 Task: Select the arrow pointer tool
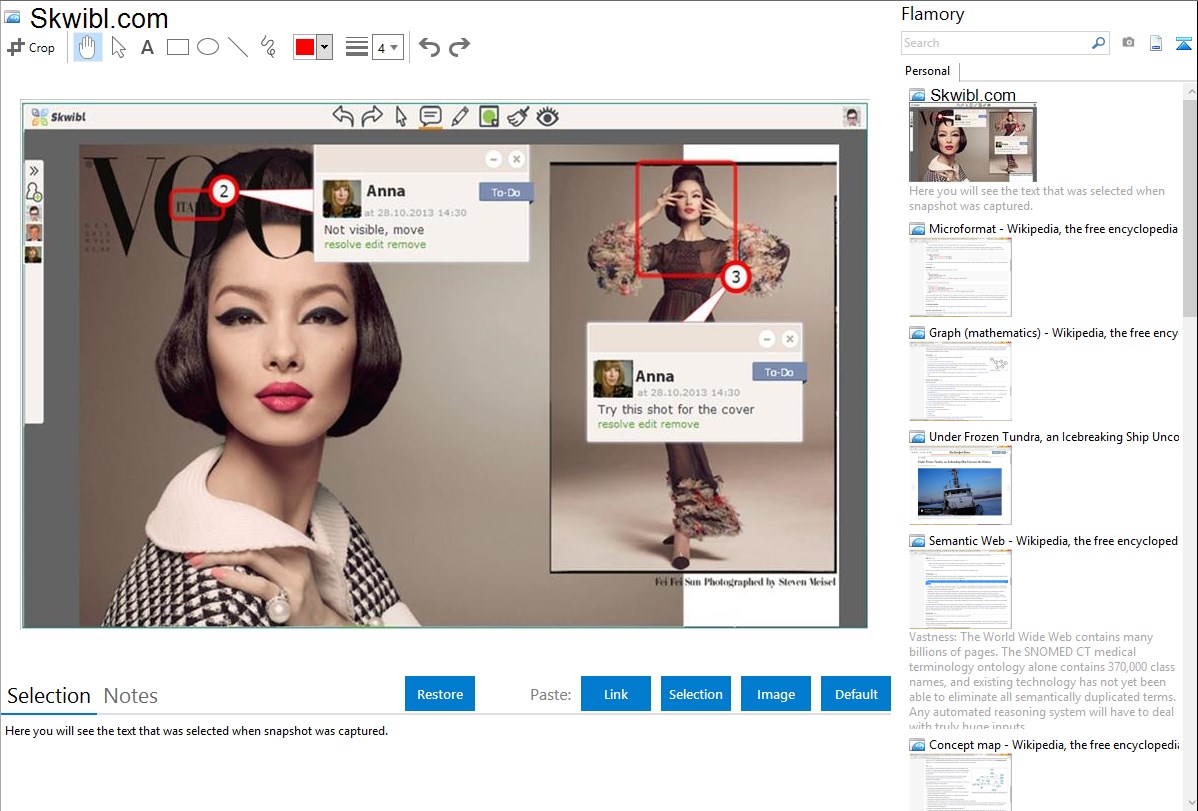click(x=118, y=47)
